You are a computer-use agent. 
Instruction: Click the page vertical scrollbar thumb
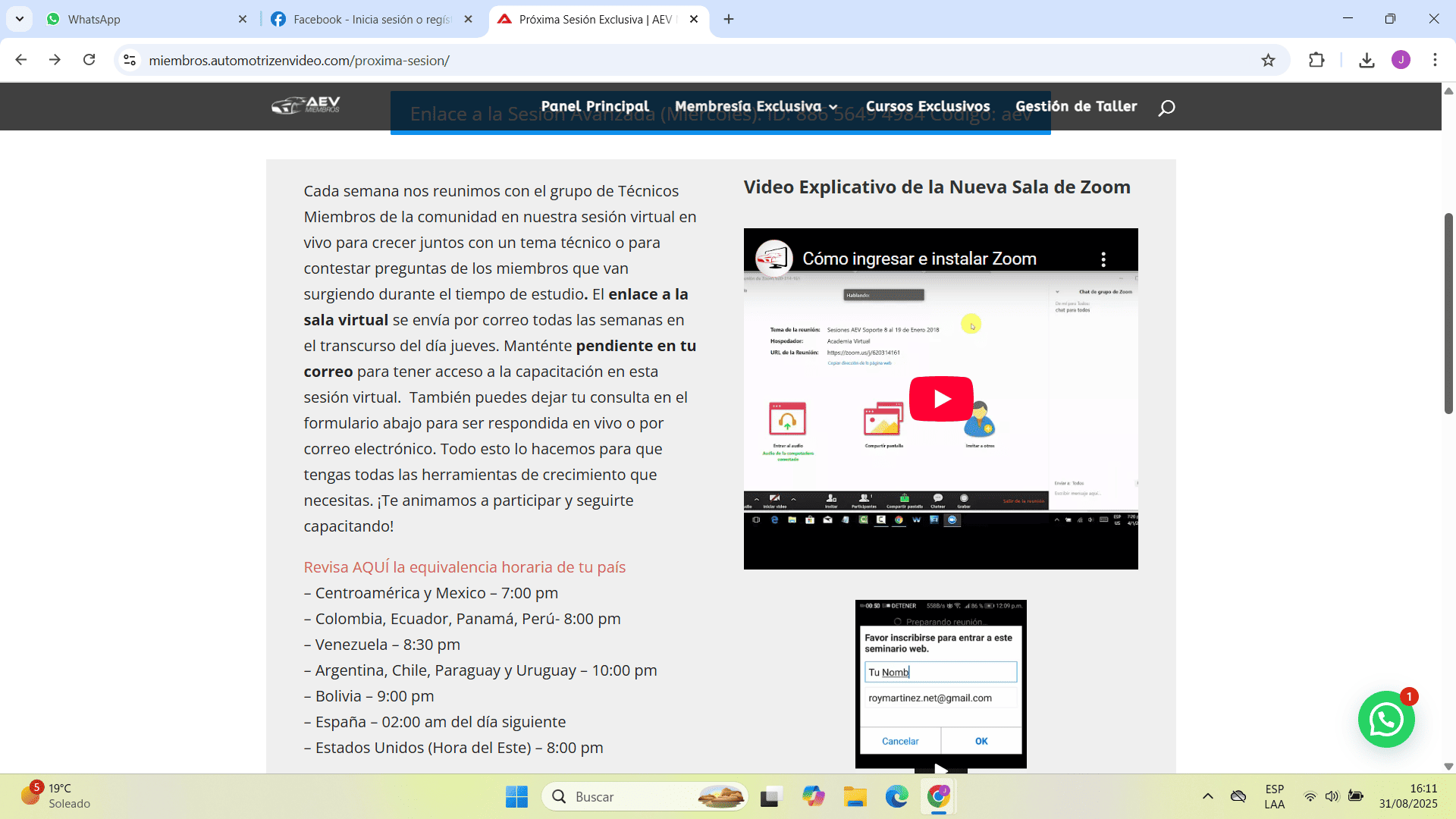pos(1448,312)
